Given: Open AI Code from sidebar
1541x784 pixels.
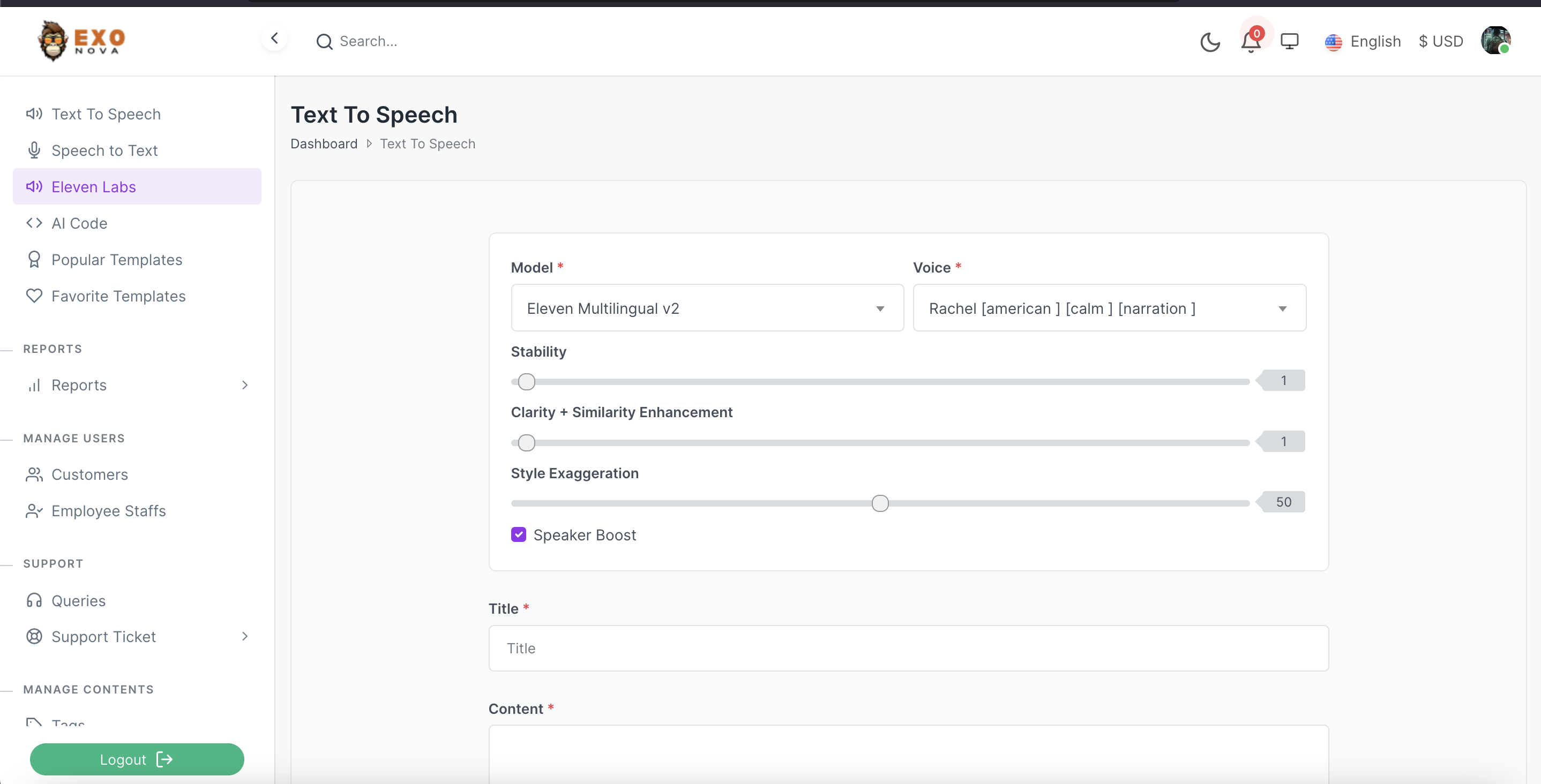Looking at the screenshot, I should click(79, 223).
